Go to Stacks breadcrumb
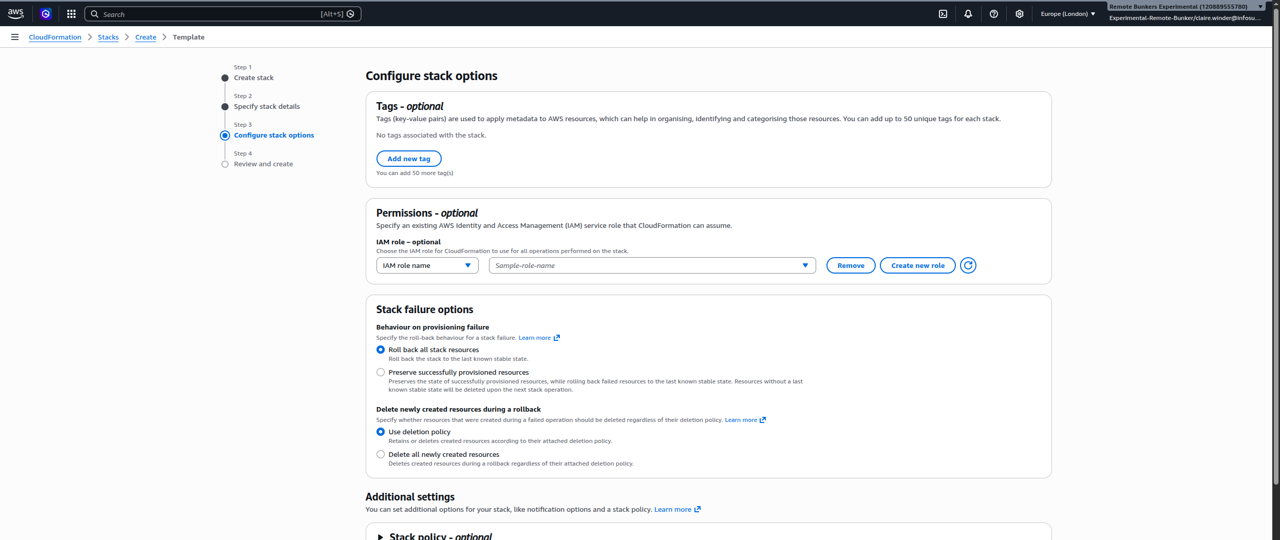 [x=108, y=37]
